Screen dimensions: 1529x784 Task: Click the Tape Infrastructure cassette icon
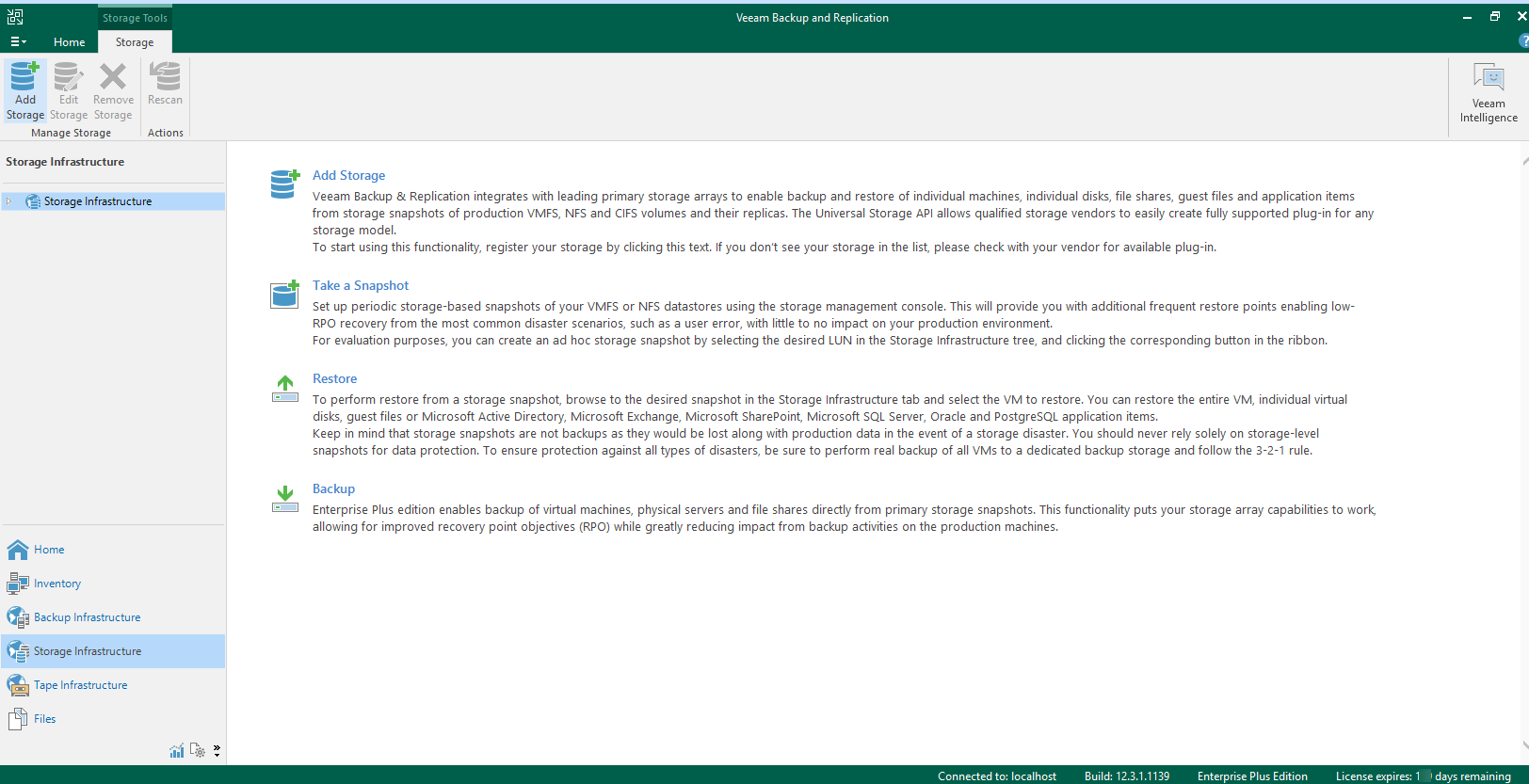point(18,685)
